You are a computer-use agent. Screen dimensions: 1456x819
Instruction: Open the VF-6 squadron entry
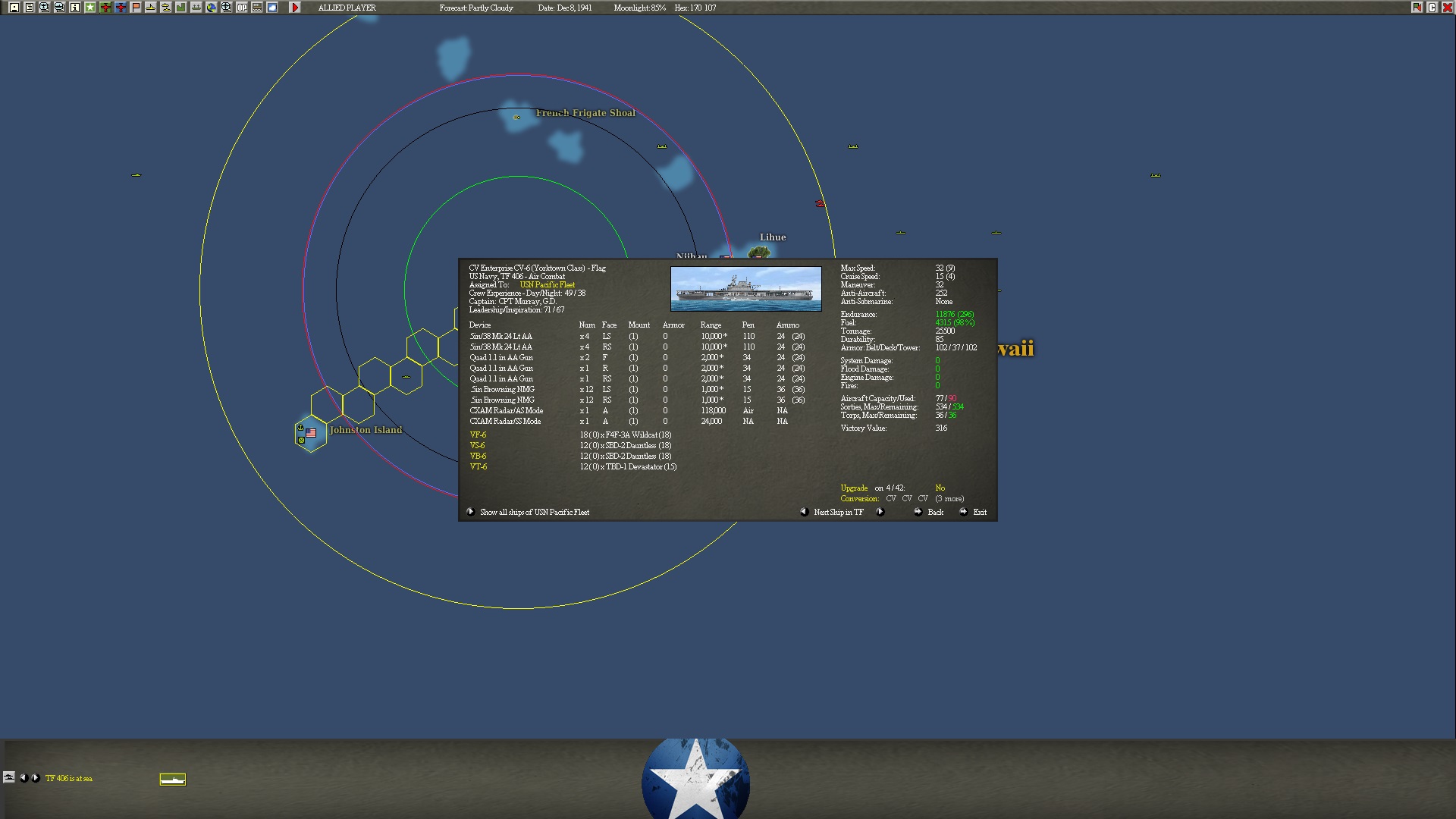click(478, 435)
